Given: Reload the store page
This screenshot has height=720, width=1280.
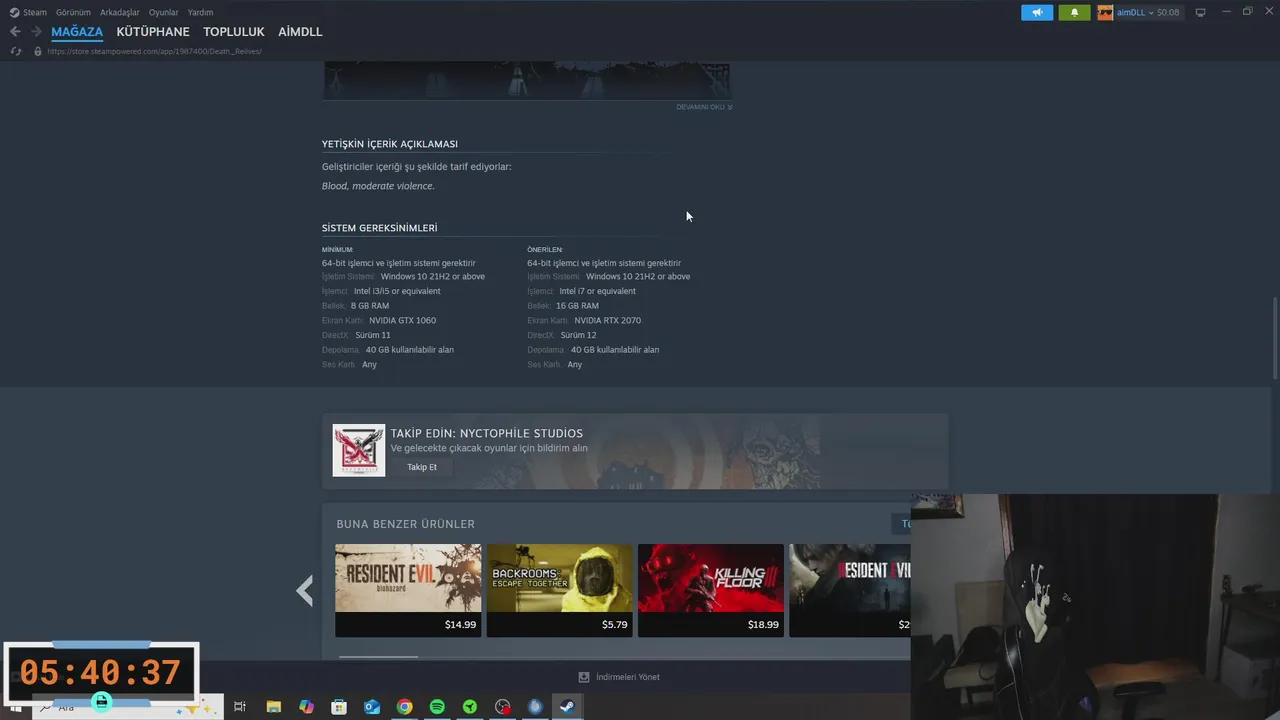Looking at the screenshot, I should (x=15, y=51).
